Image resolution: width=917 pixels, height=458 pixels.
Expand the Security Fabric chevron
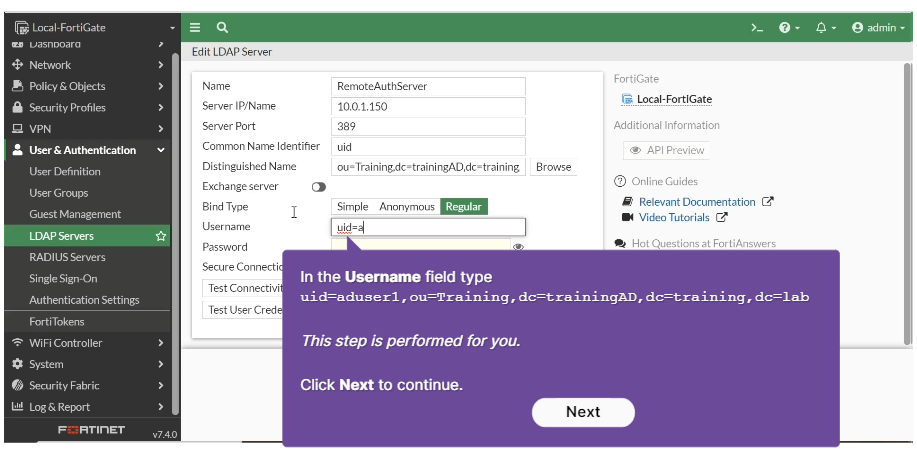pos(161,385)
